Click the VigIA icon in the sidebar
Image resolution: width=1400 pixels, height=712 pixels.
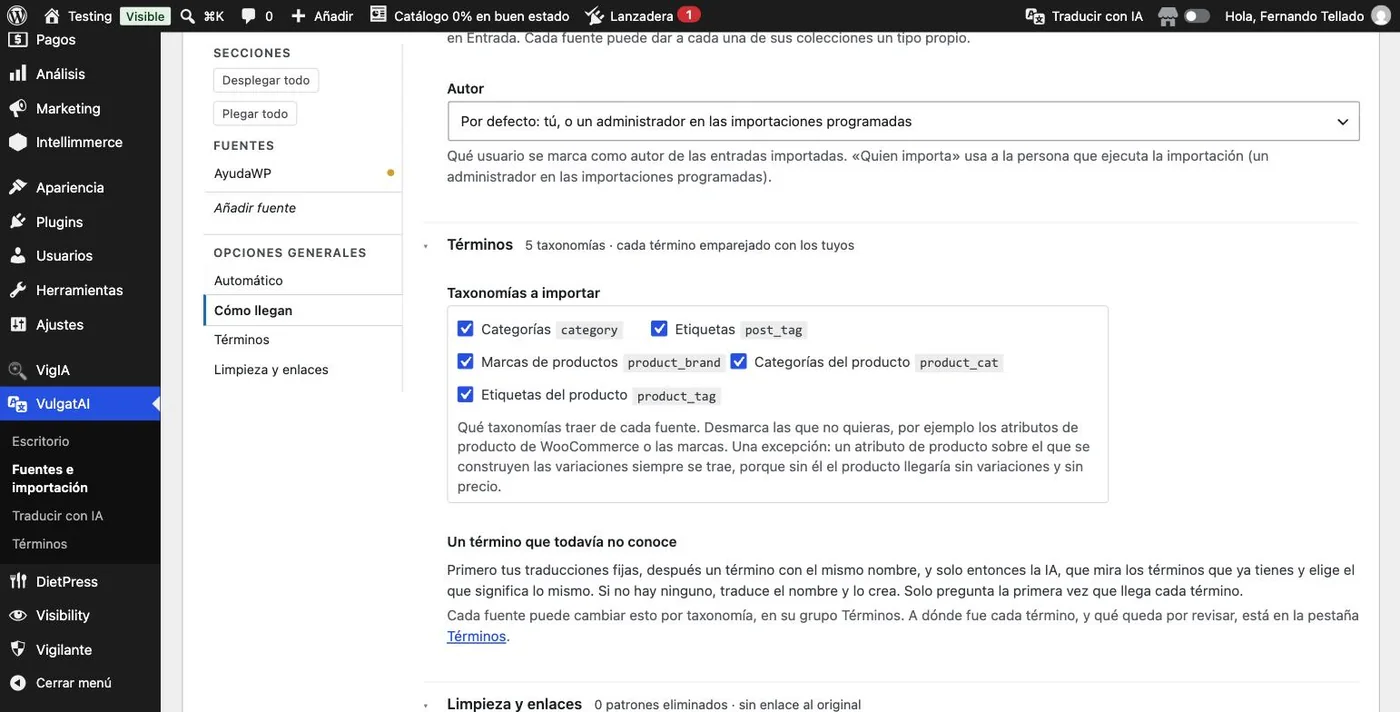click(17, 370)
